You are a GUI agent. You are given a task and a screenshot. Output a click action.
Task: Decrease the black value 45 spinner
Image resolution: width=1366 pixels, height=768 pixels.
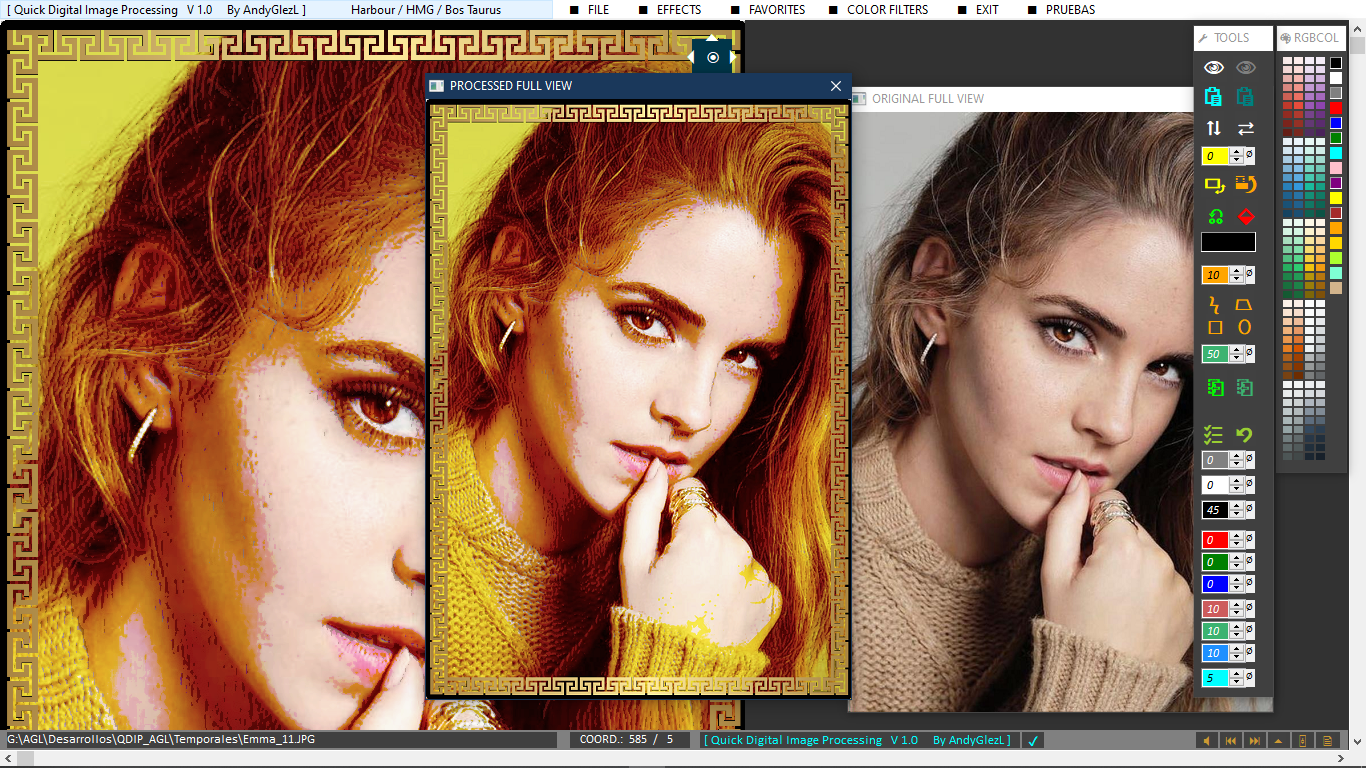1237,514
